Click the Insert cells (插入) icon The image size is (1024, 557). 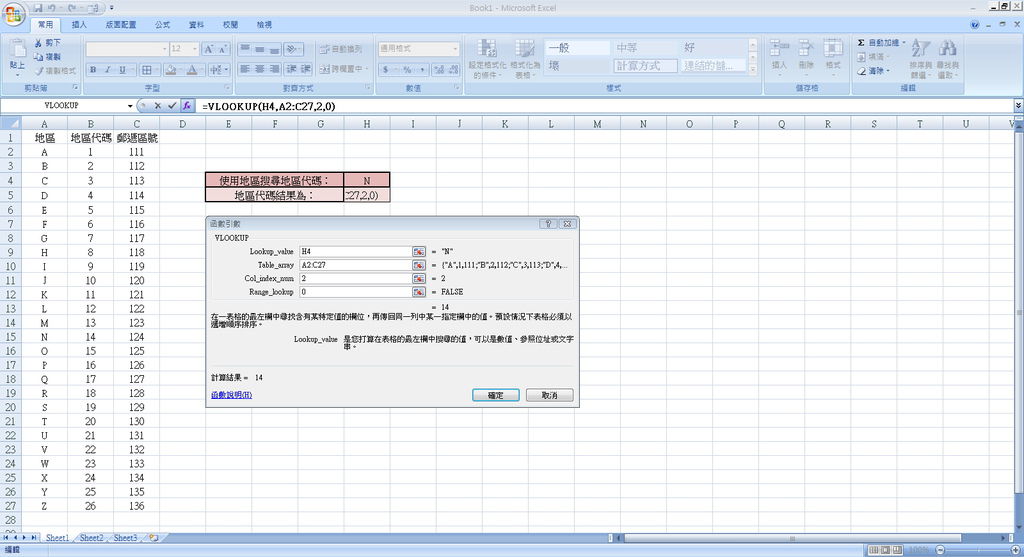(778, 48)
